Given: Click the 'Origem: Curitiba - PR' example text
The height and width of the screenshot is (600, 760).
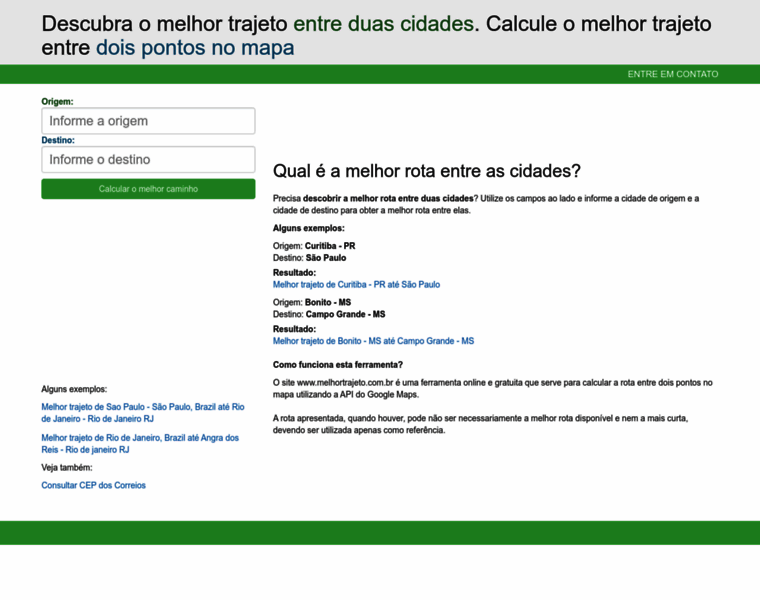Looking at the screenshot, I should 314,245.
